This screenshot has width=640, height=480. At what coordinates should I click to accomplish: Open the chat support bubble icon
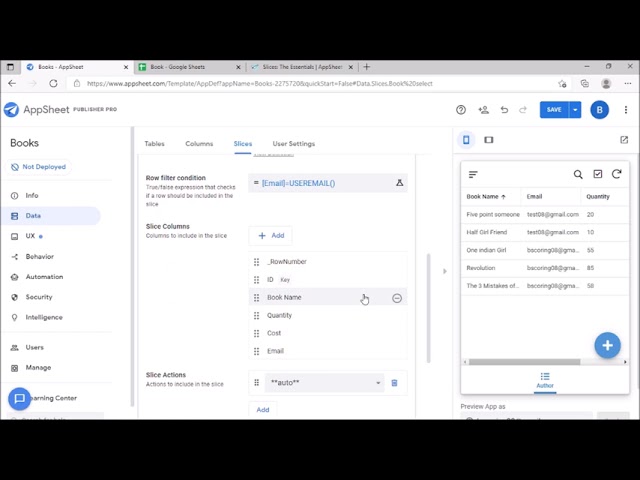coord(19,398)
